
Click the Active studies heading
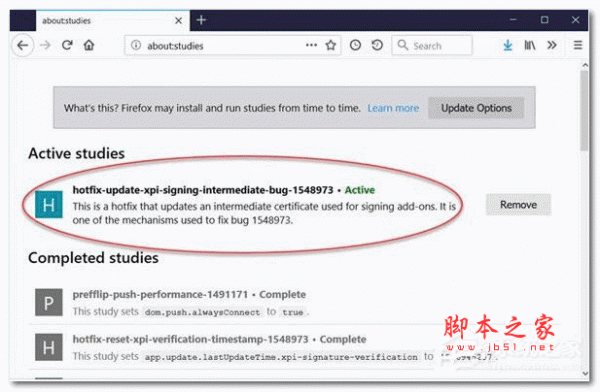tap(77, 153)
